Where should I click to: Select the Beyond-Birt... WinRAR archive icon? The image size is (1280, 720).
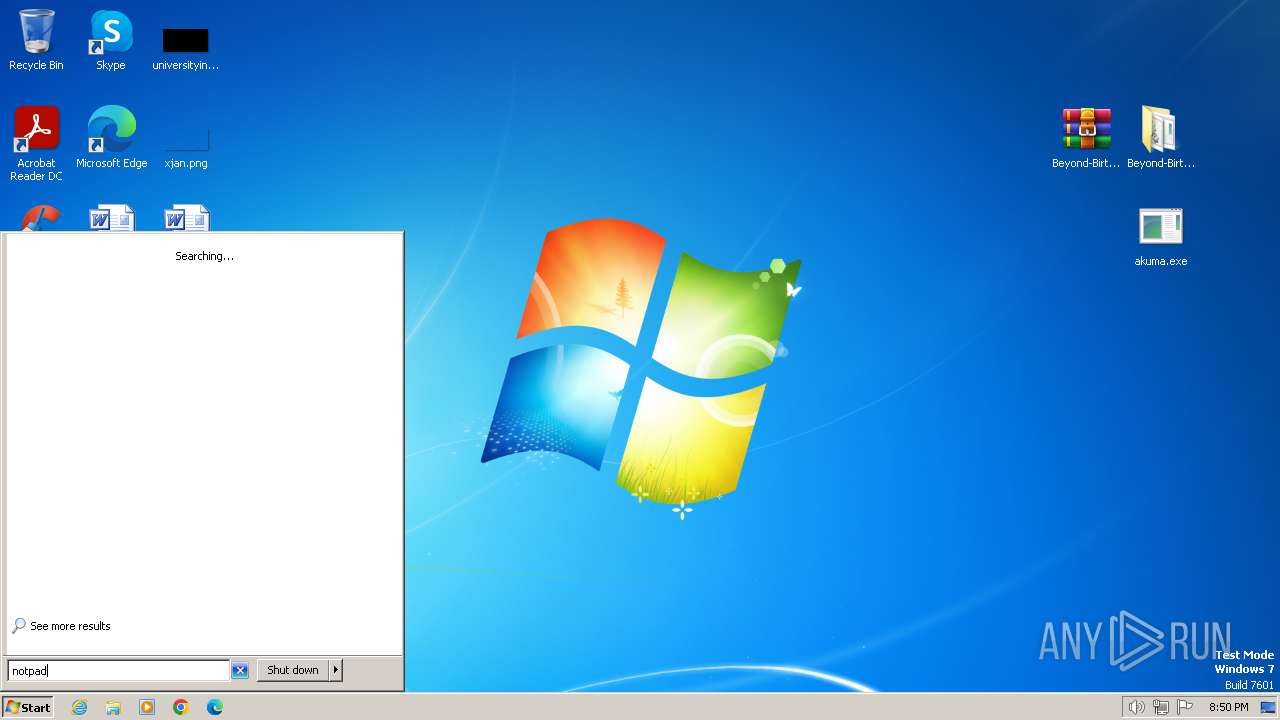click(1086, 137)
